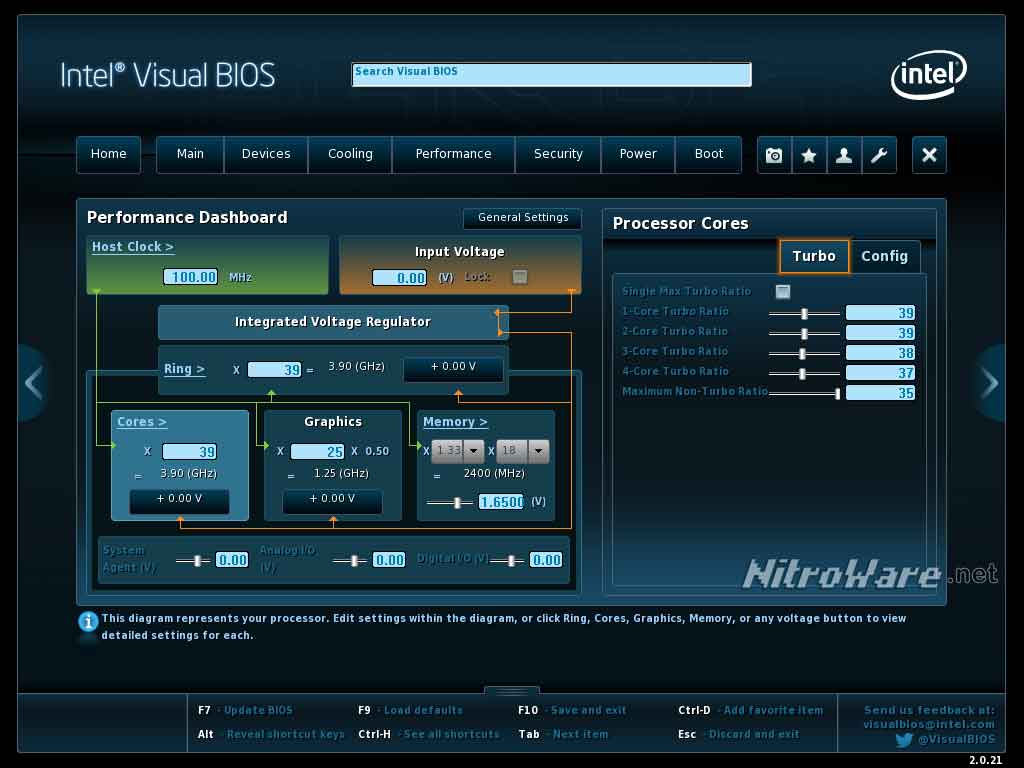Click the VisualBIOS Twitter bird icon

coord(904,740)
